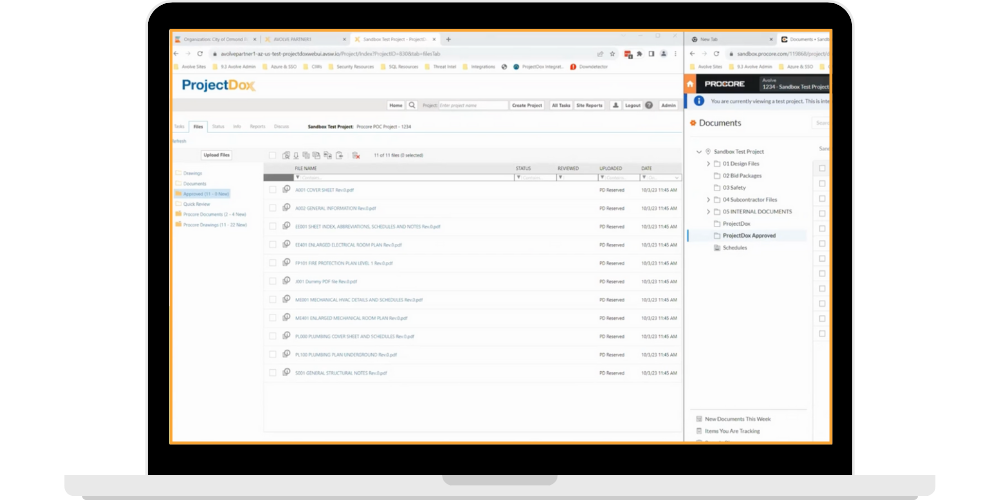The image size is (1000, 500).
Task: Open the Reports tab
Action: [257, 127]
